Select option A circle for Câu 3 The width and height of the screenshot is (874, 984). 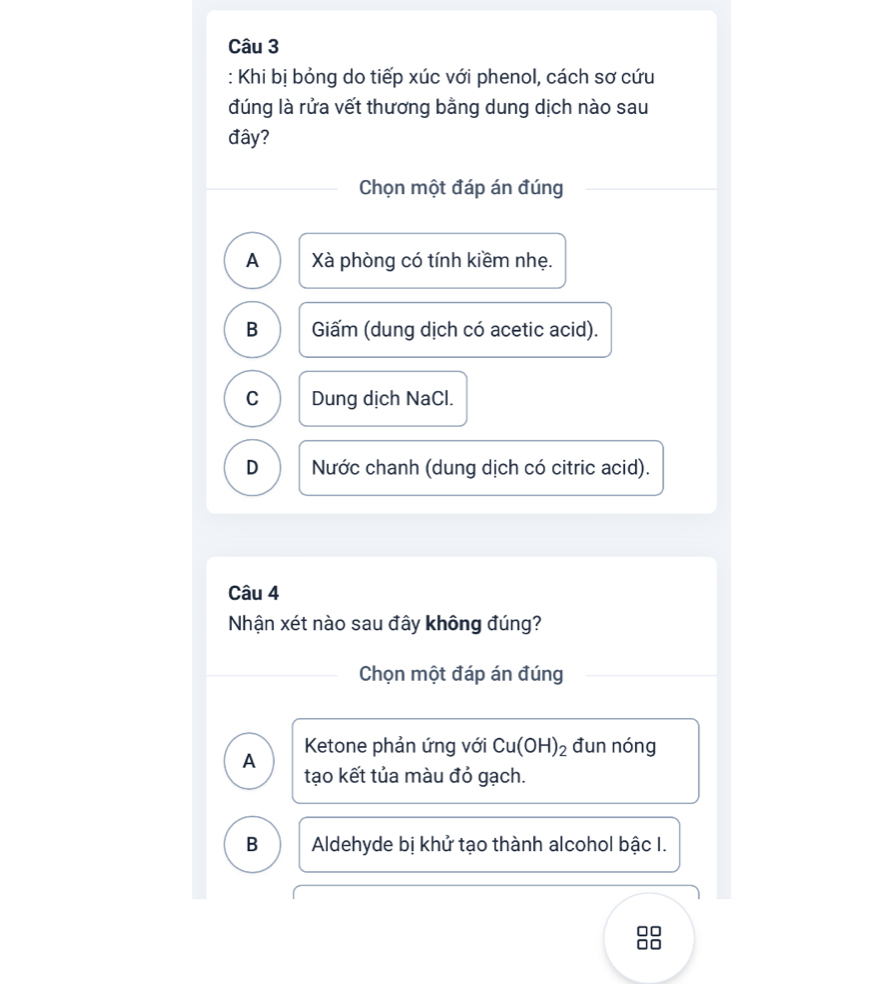[252, 260]
